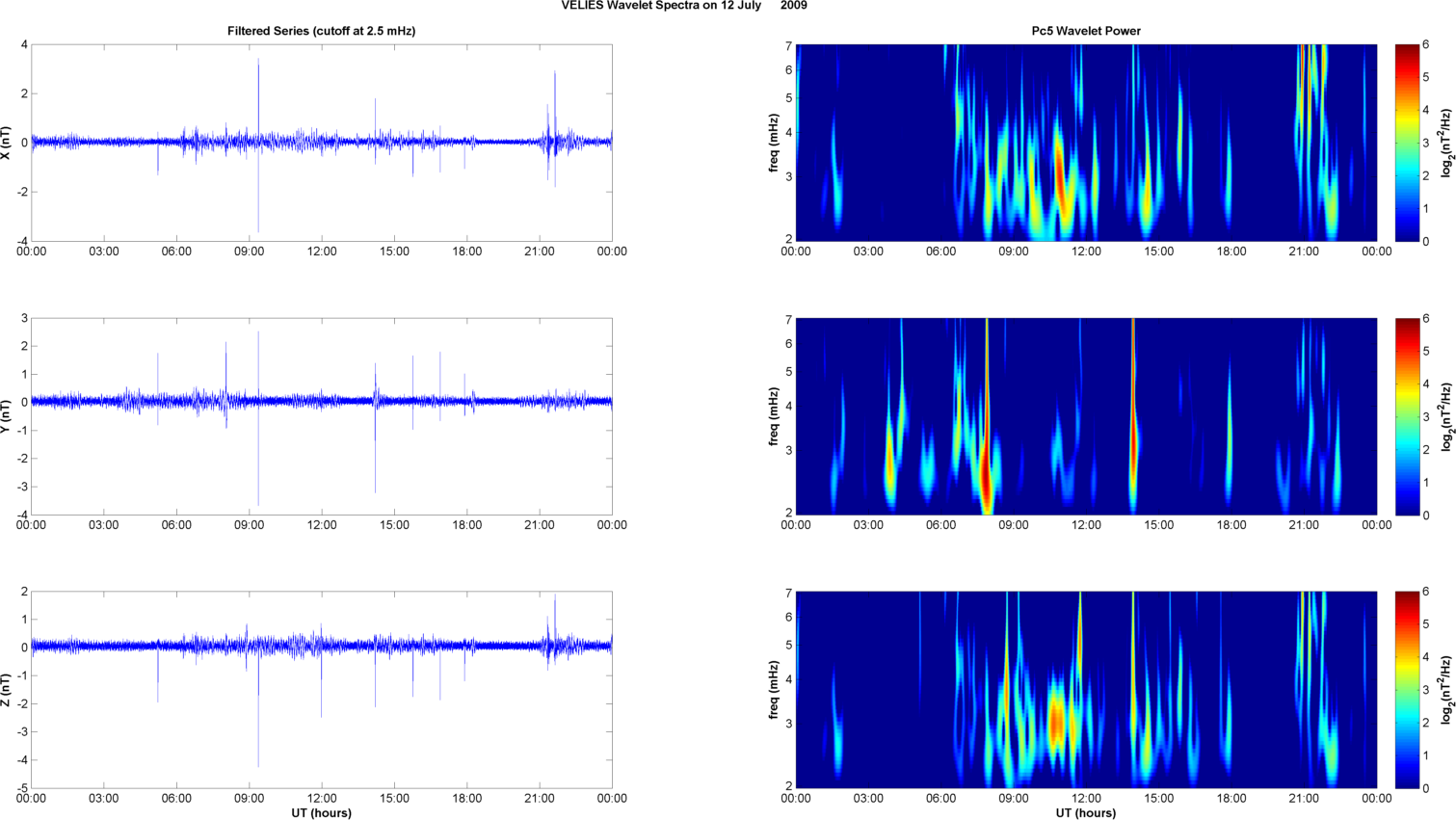
Task: Click the "21:00" tick under the Y filtered series
Action: (x=540, y=525)
